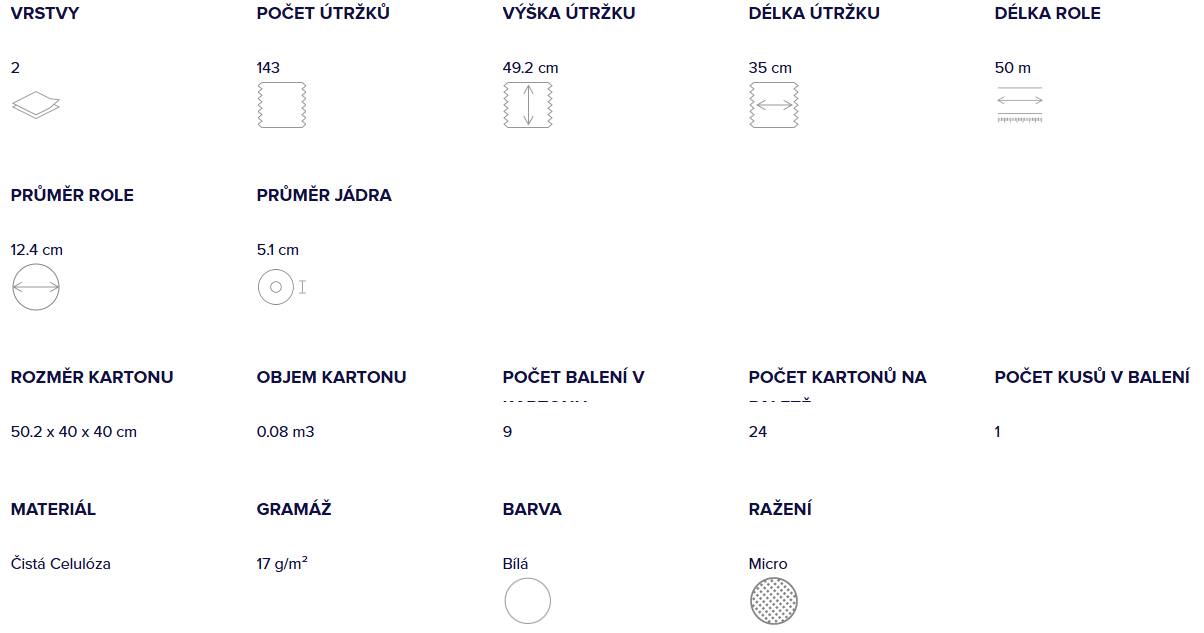Click the POČET KUSŮ V BALENÍ heading
The height and width of the screenshot is (633, 1204).
[1092, 377]
